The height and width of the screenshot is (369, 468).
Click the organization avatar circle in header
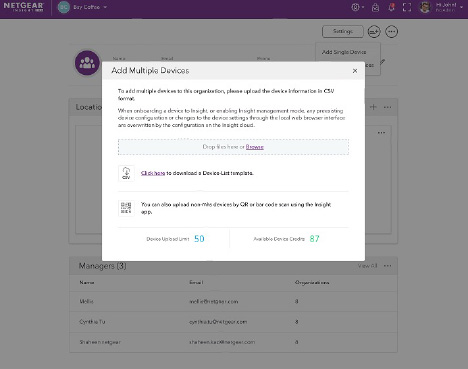tap(64, 7)
